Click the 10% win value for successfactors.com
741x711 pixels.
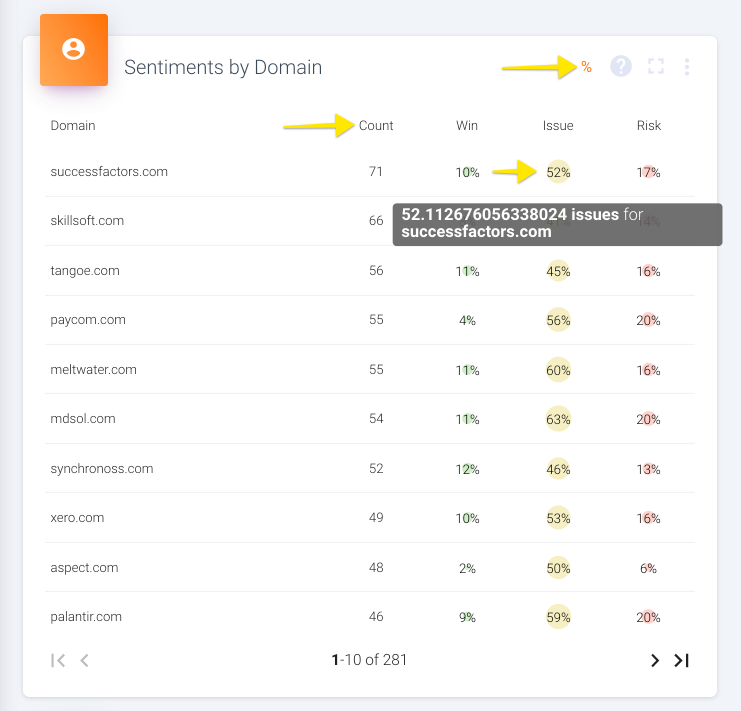pyautogui.click(x=467, y=172)
